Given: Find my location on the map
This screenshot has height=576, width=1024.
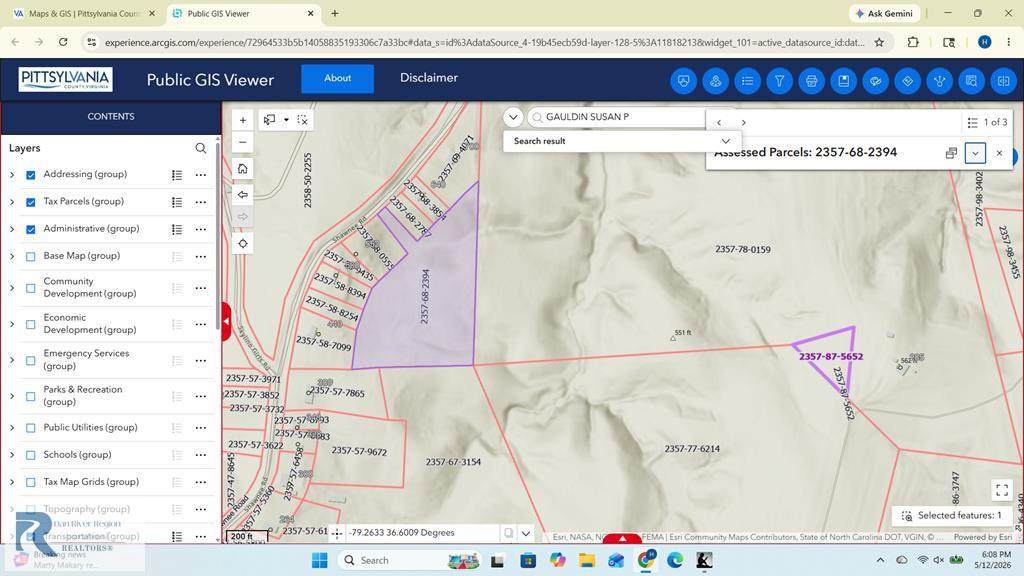Looking at the screenshot, I should point(243,244).
